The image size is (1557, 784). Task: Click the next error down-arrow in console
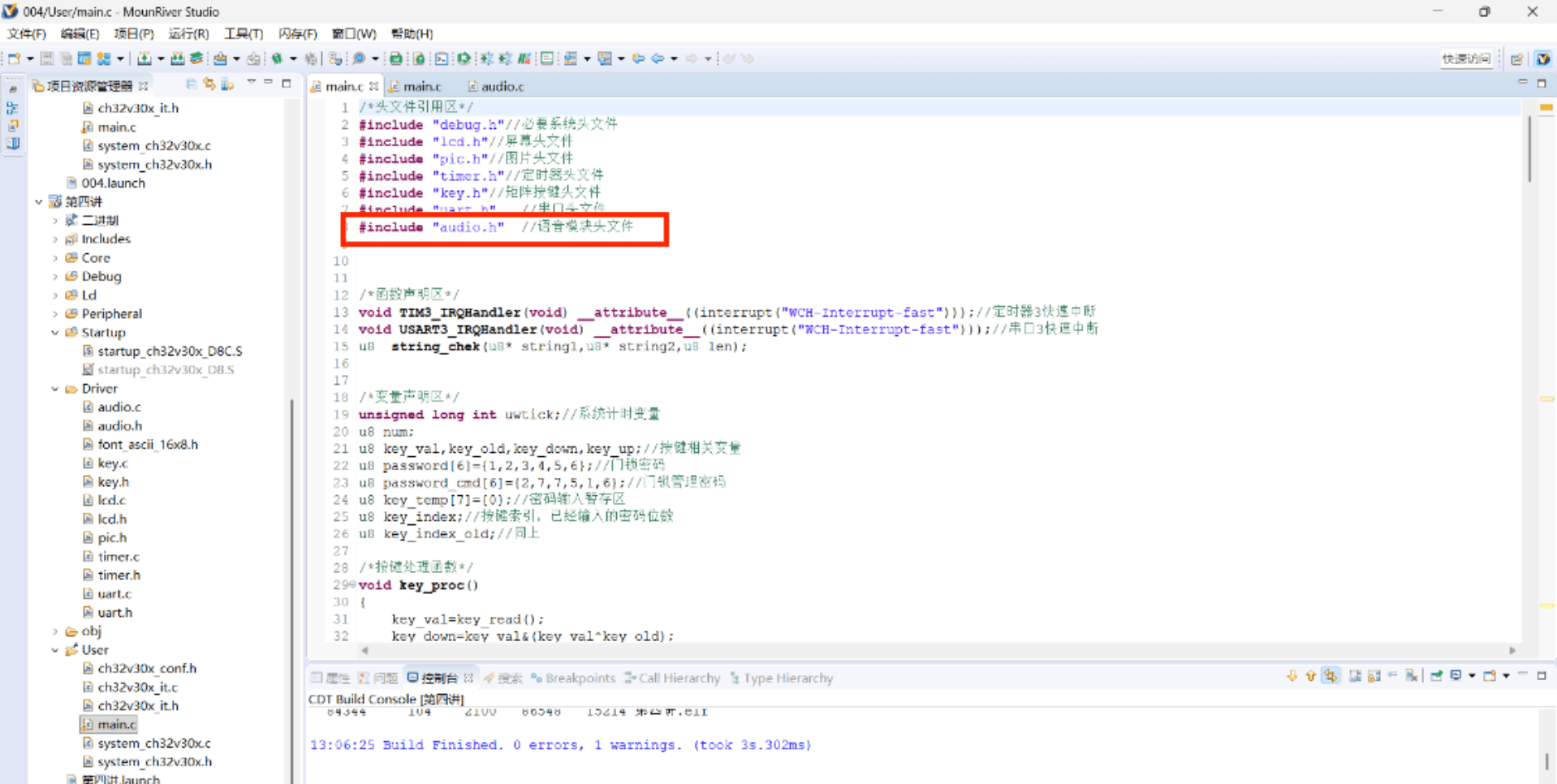pos(1292,676)
